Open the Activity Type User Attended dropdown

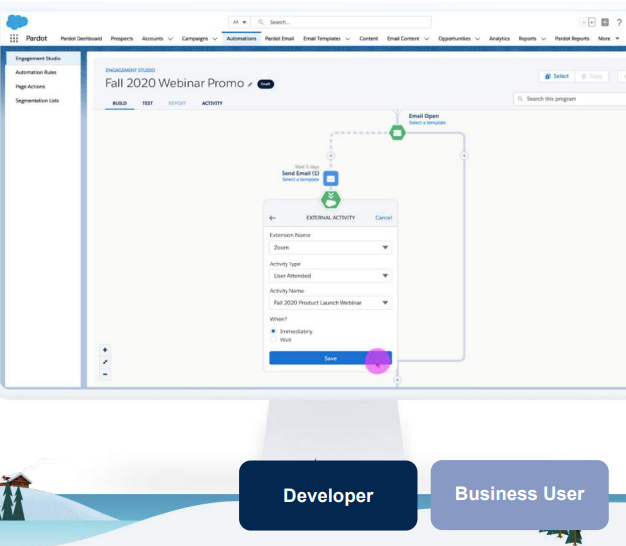point(331,276)
